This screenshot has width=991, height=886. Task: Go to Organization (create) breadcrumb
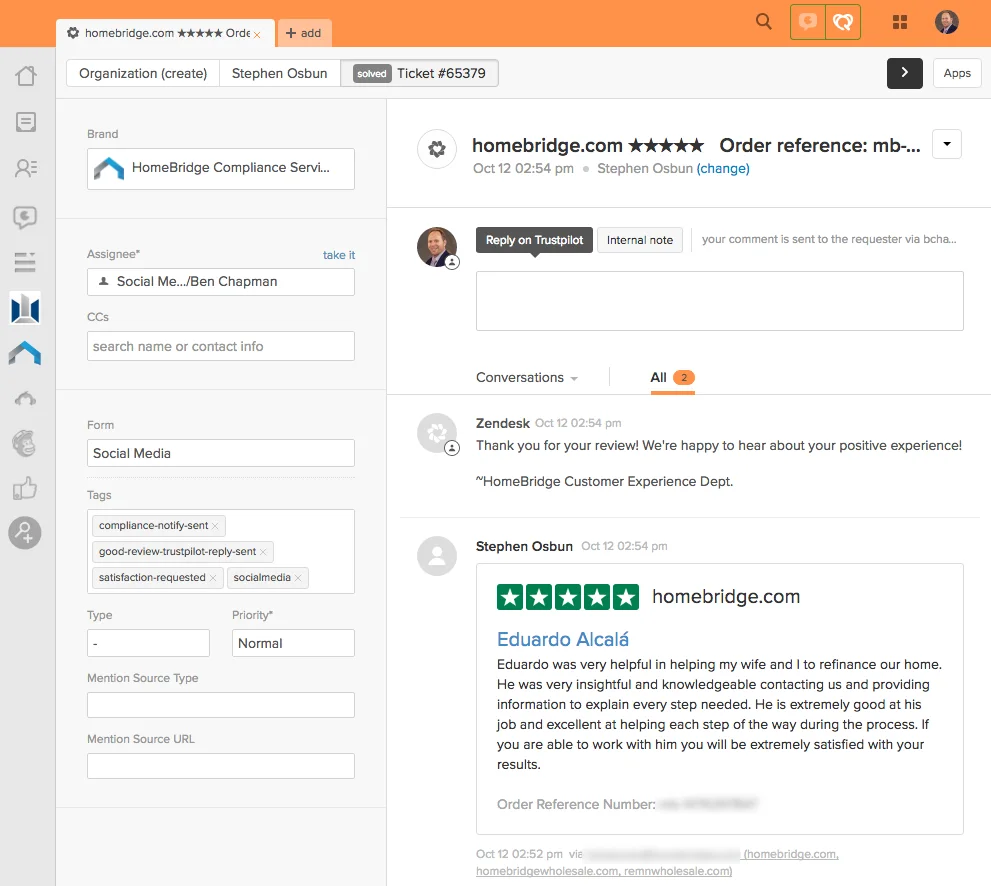[143, 73]
